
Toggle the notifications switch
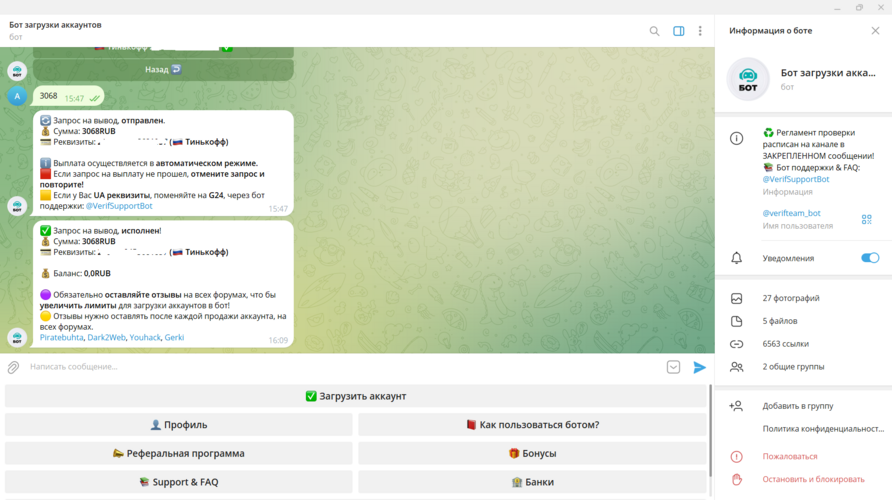pos(869,258)
